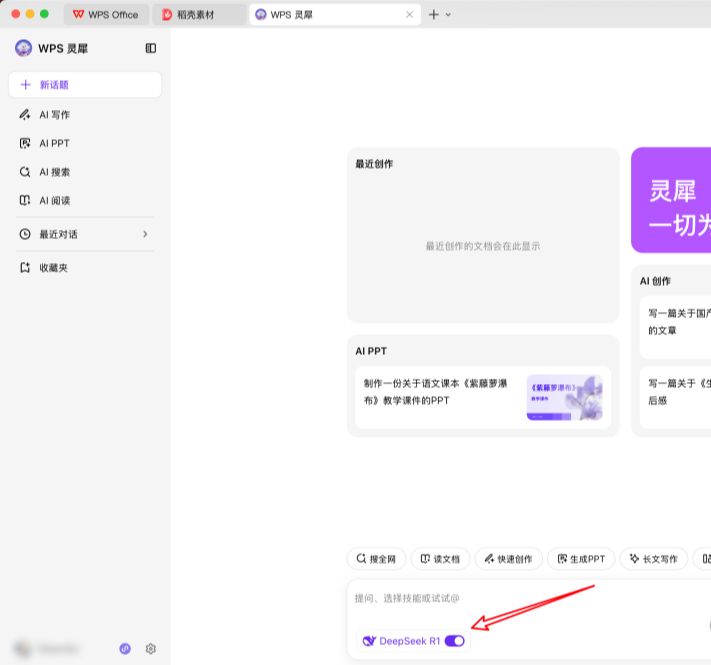Image resolution: width=711 pixels, height=665 pixels.
Task: Click the purple 灵犀 banner card
Action: point(671,200)
